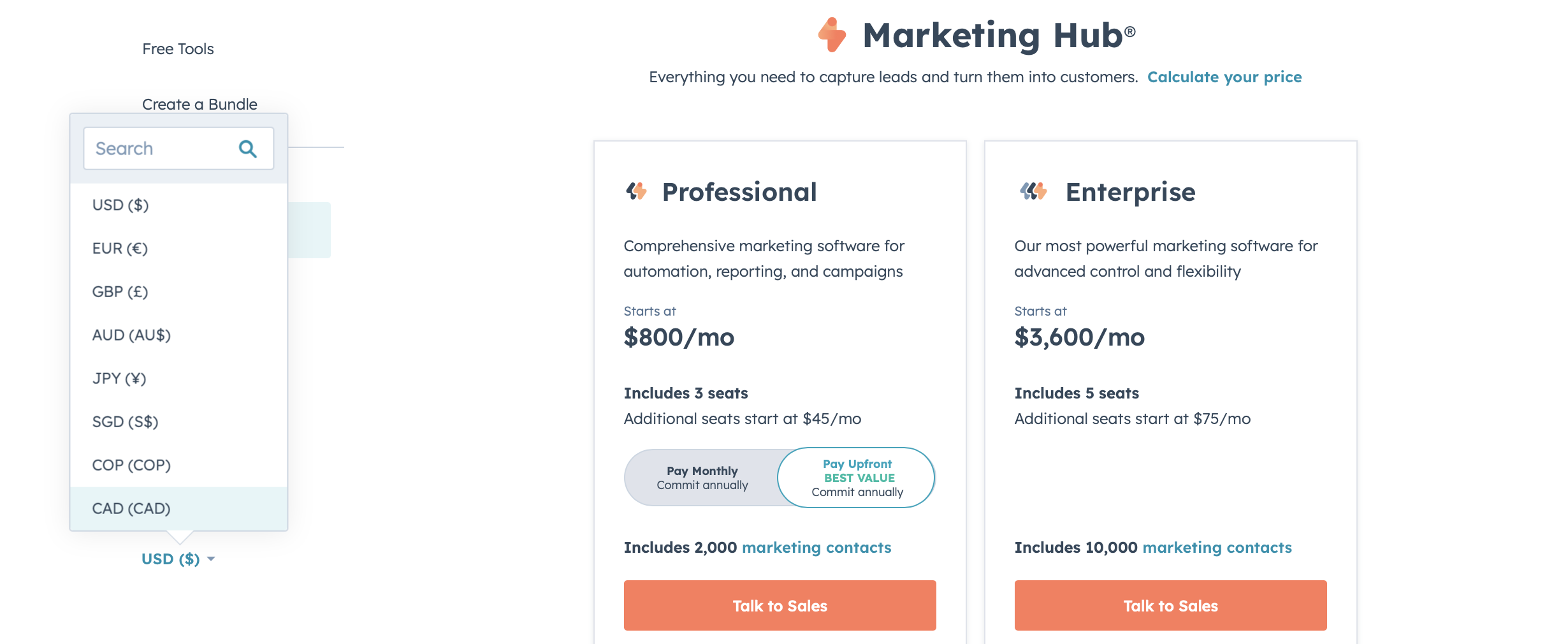Choose GBP (£) from currency list

[120, 292]
